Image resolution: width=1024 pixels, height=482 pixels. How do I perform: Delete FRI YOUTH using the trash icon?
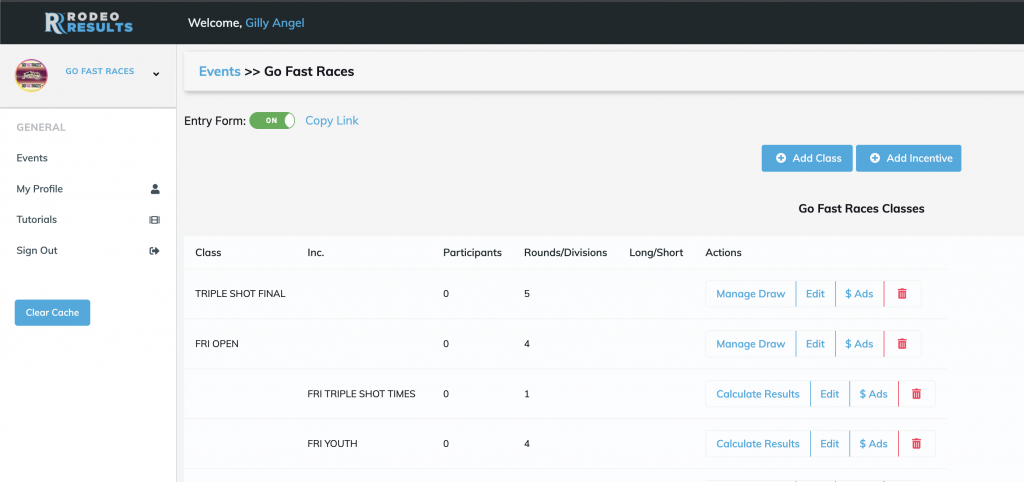[917, 443]
